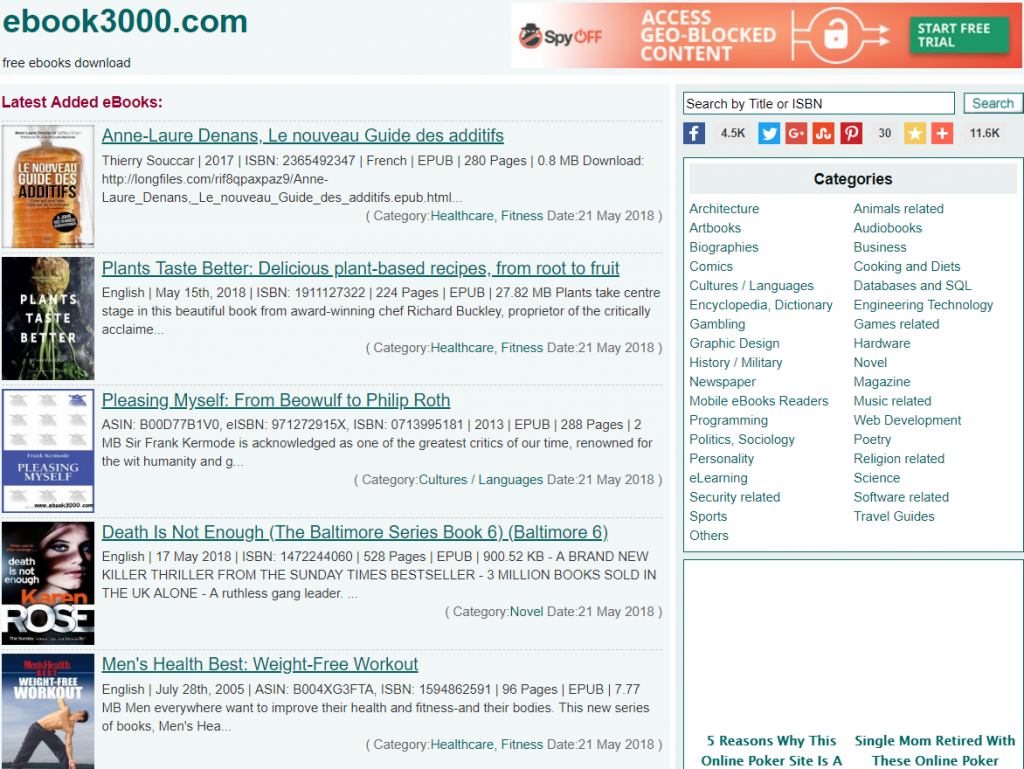This screenshot has height=769, width=1024.
Task: Browse the Animals related category
Action: 899,209
